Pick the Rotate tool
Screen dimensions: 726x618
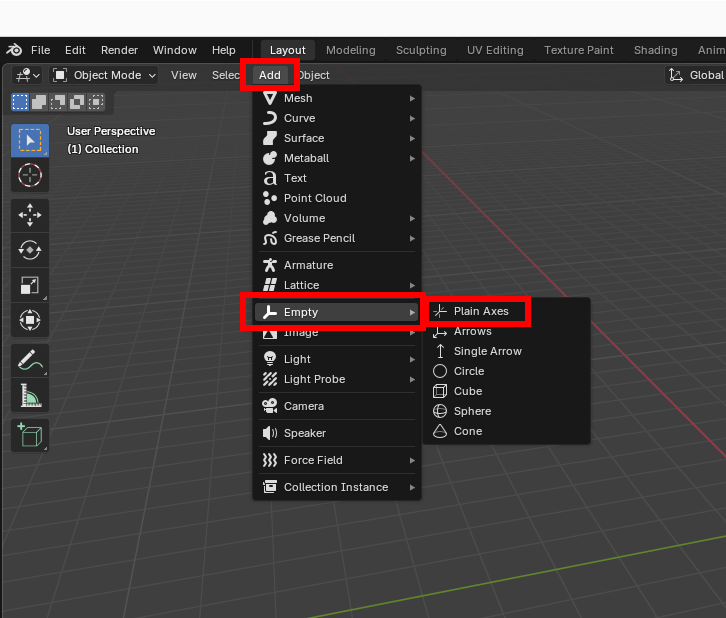[x=29, y=249]
